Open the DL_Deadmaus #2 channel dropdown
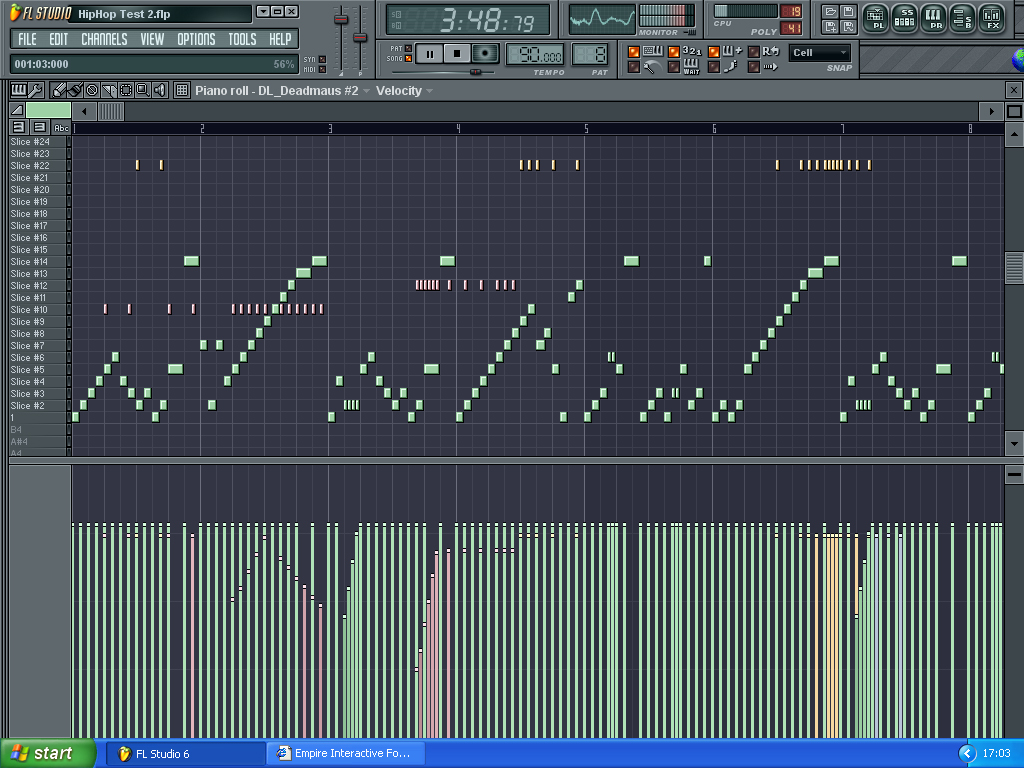 [366, 91]
